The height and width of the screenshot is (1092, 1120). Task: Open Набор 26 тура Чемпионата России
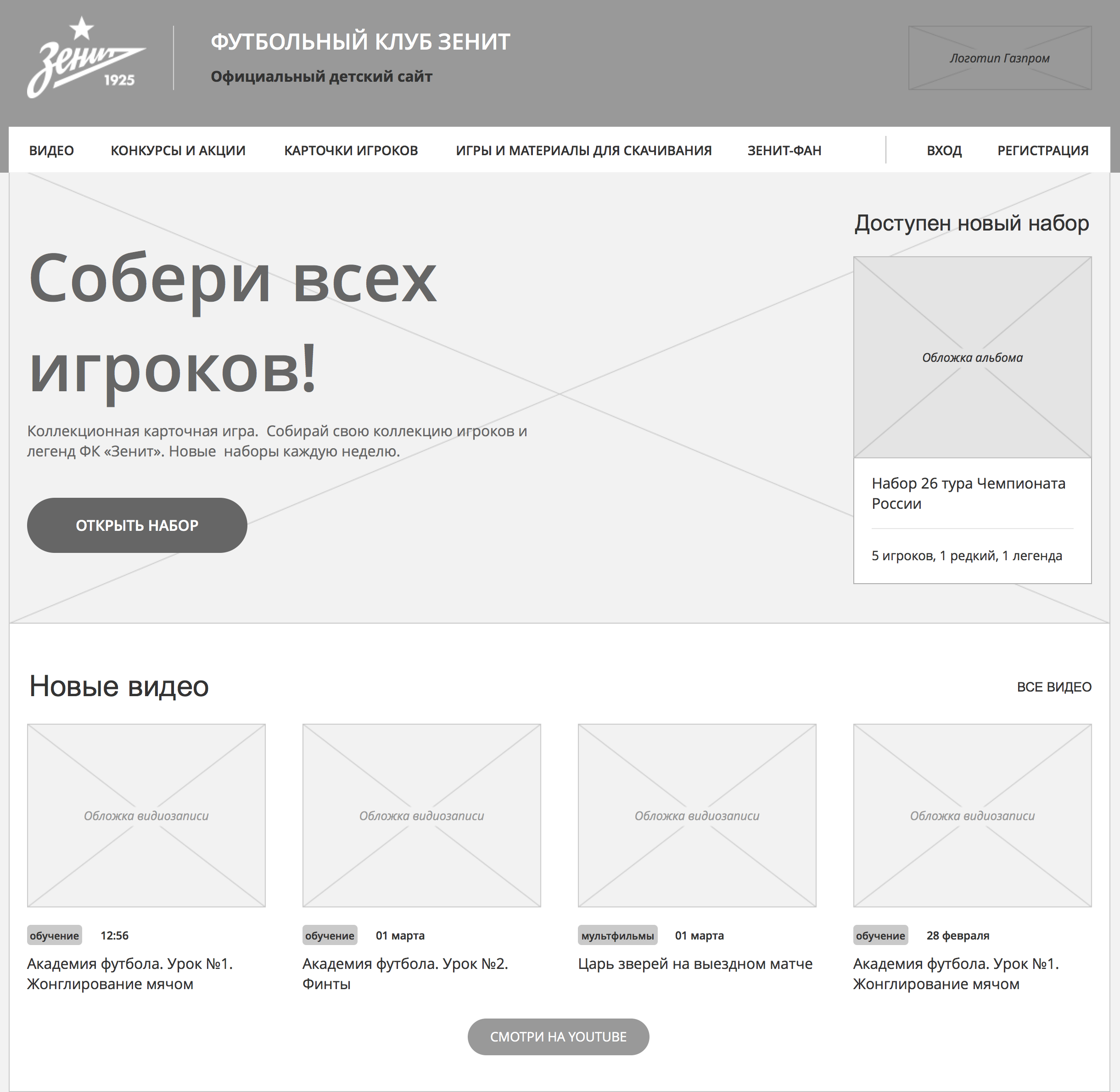pyautogui.click(x=968, y=493)
